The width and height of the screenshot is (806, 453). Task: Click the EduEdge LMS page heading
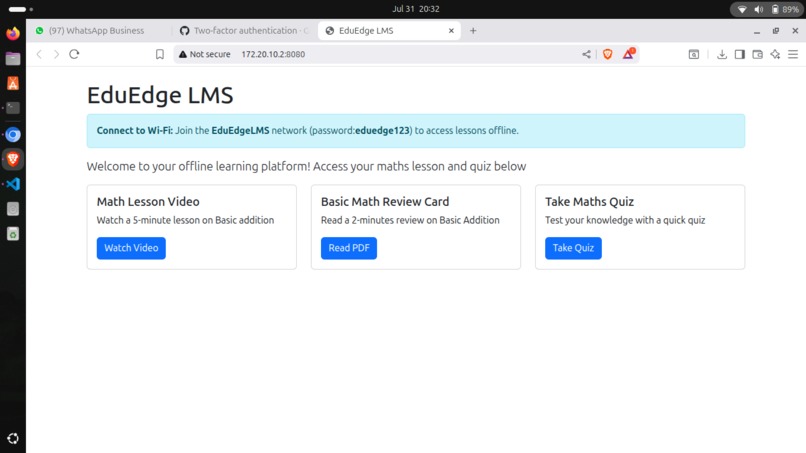click(160, 95)
